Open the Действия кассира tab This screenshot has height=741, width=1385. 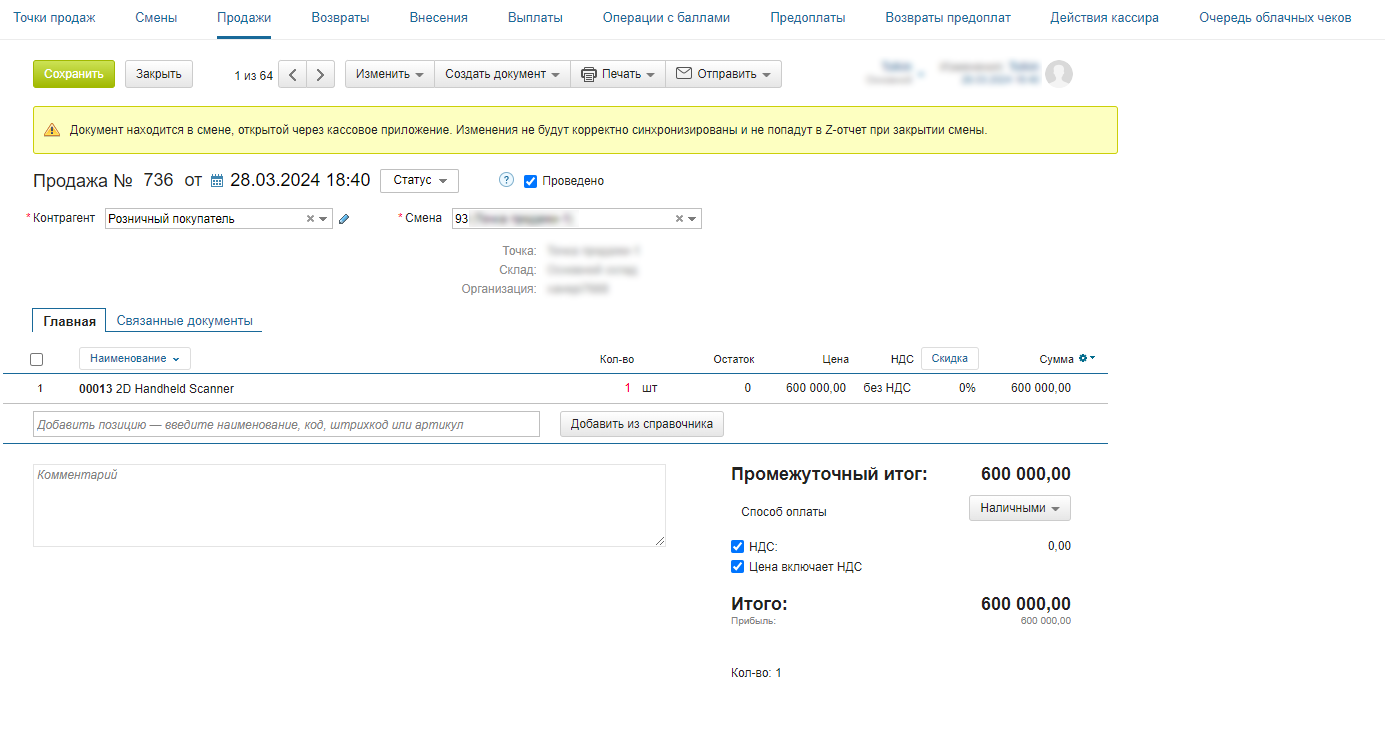click(x=1105, y=18)
